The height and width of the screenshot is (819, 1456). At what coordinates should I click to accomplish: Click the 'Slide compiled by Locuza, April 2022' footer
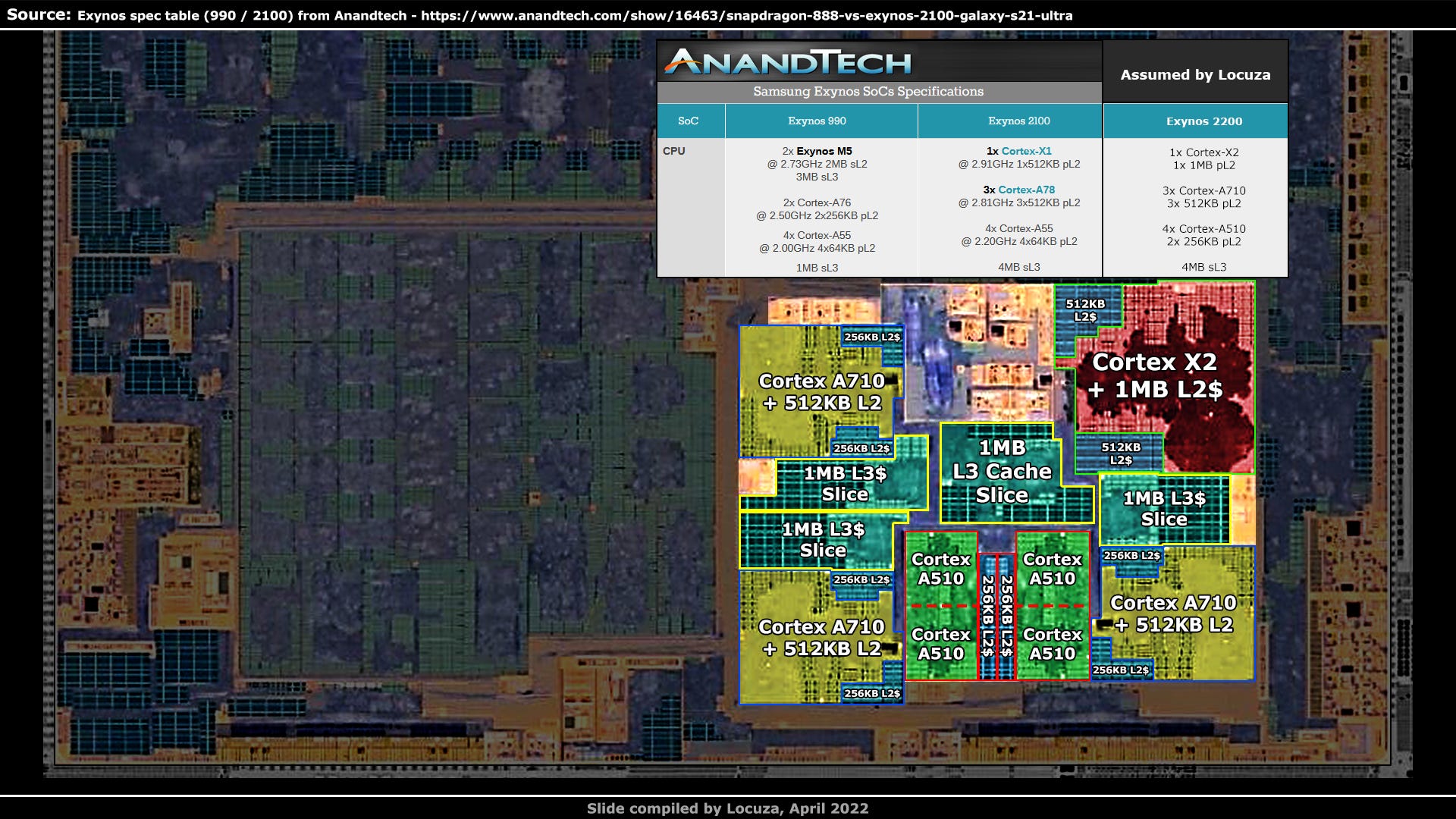(x=727, y=808)
